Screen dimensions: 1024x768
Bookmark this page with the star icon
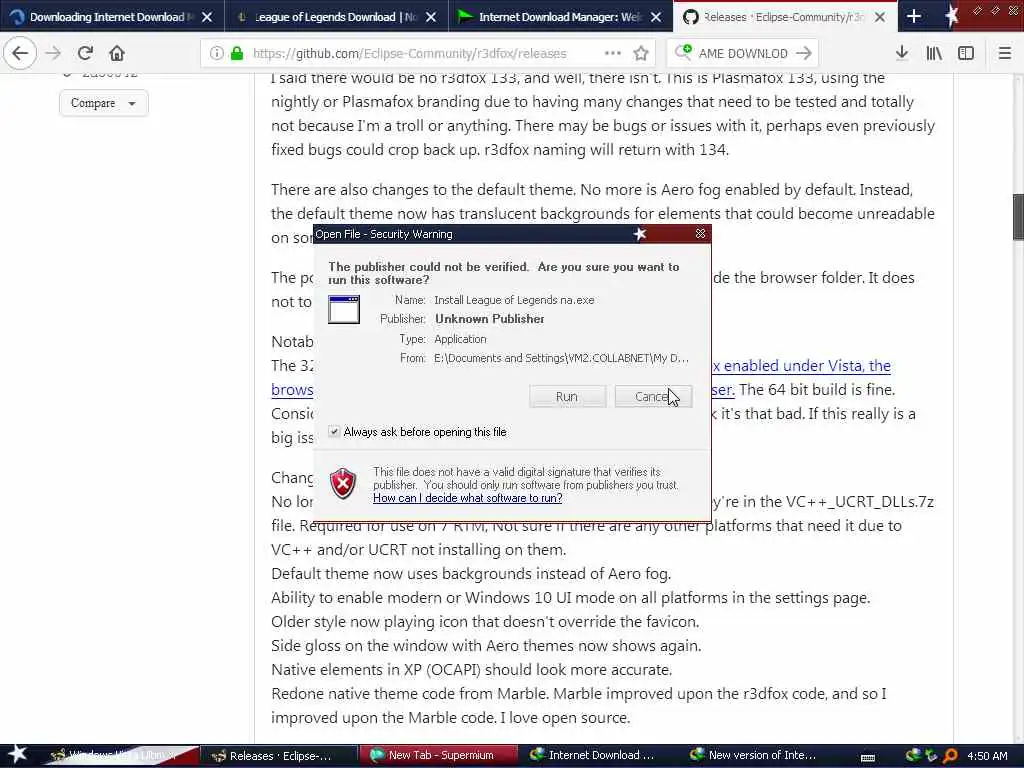641,53
